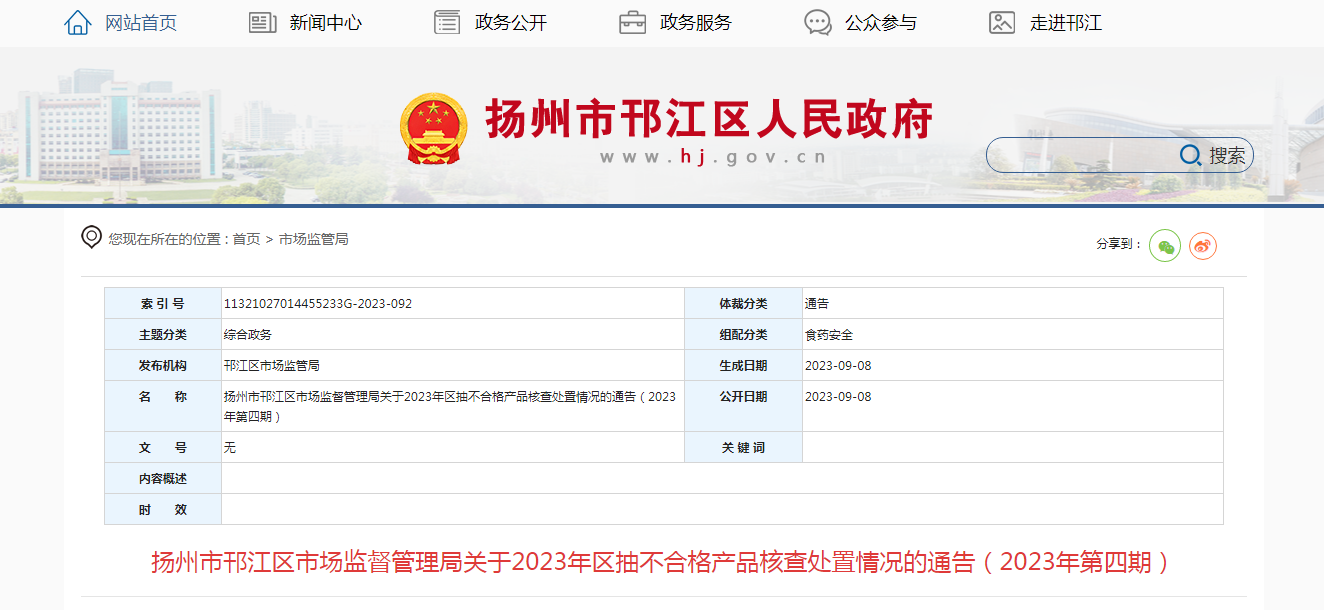Screen dimensions: 1324x610
Task: Click the home icon beside 网站首页
Action: [78, 22]
